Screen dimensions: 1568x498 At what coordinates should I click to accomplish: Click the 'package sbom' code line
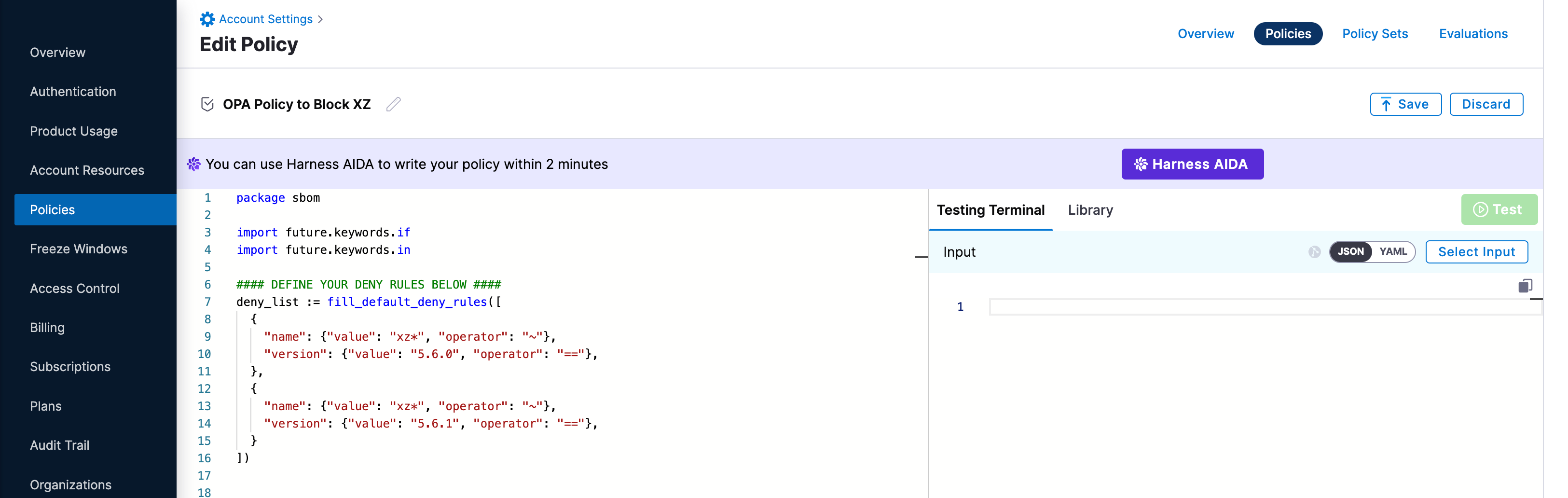coord(277,198)
